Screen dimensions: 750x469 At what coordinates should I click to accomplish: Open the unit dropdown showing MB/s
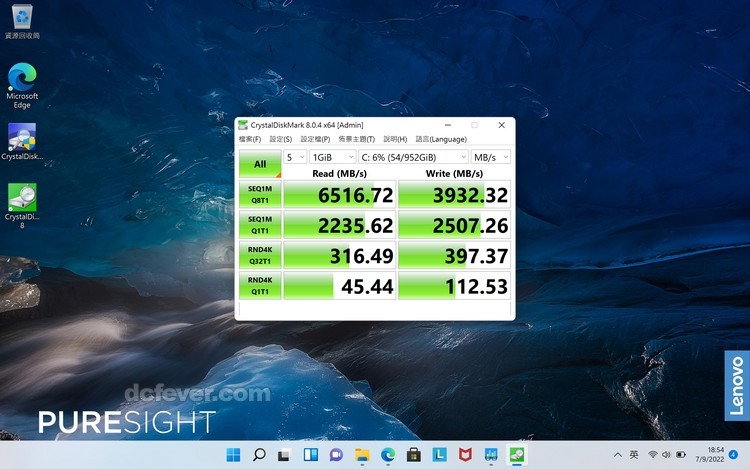click(491, 157)
